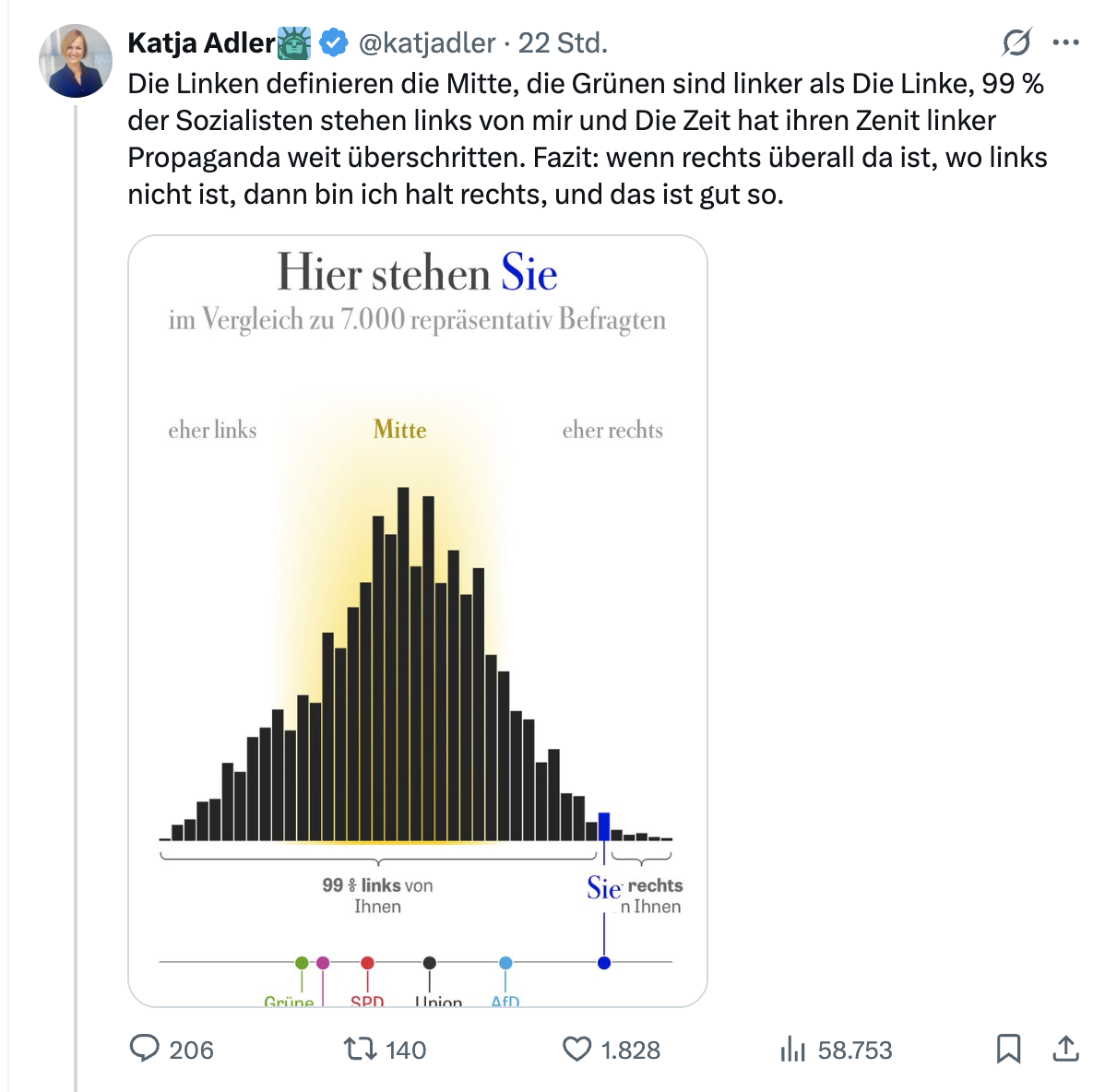
Task: Bookmark this post
Action: click(1008, 1049)
